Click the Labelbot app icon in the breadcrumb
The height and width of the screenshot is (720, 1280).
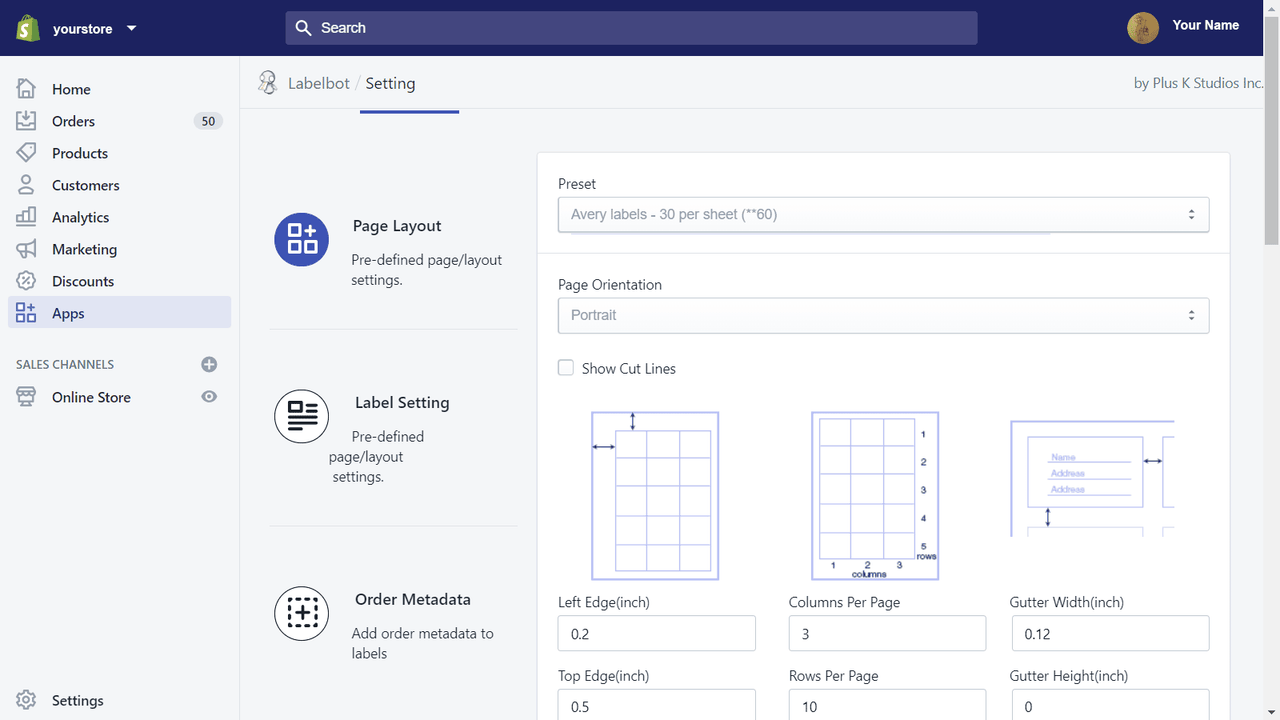(x=267, y=82)
